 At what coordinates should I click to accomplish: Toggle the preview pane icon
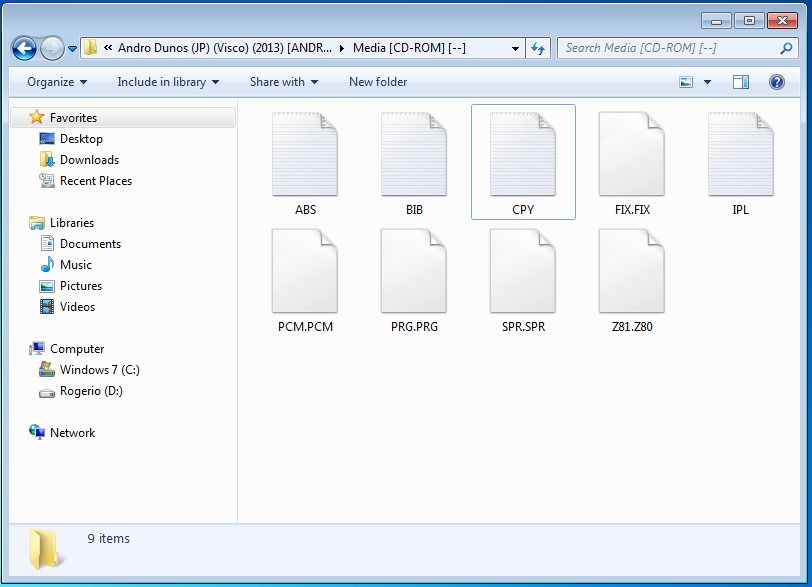click(741, 82)
